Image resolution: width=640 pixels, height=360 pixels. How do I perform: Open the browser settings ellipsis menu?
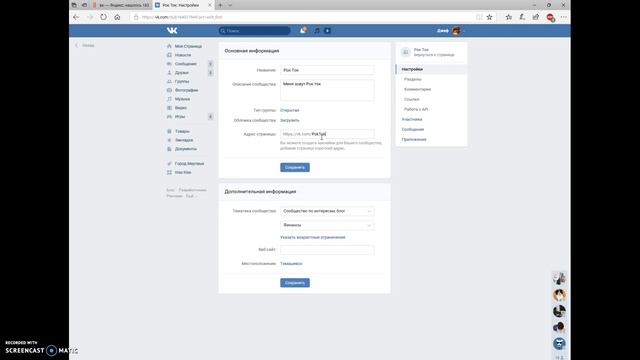pyautogui.click(x=564, y=17)
